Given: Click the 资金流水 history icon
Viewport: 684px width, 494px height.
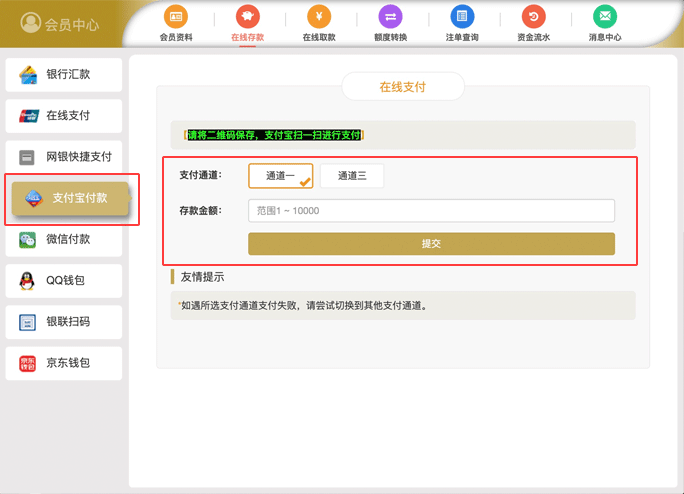Looking at the screenshot, I should click(x=533, y=16).
